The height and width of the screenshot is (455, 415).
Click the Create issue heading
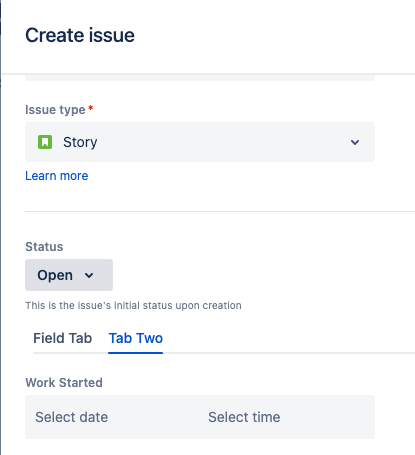pos(80,35)
